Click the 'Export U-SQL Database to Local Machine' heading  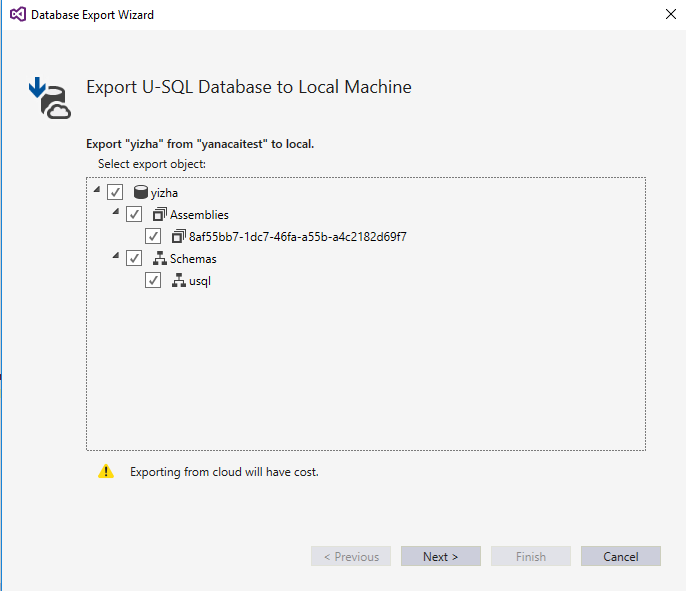click(x=249, y=87)
